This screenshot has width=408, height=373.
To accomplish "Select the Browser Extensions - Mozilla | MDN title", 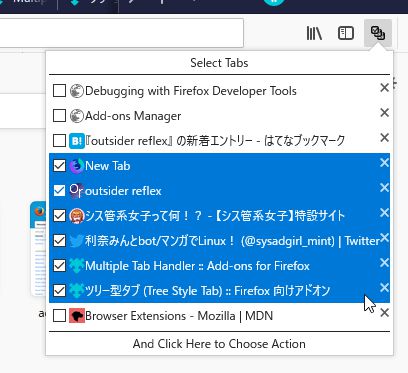I will 179,316.
